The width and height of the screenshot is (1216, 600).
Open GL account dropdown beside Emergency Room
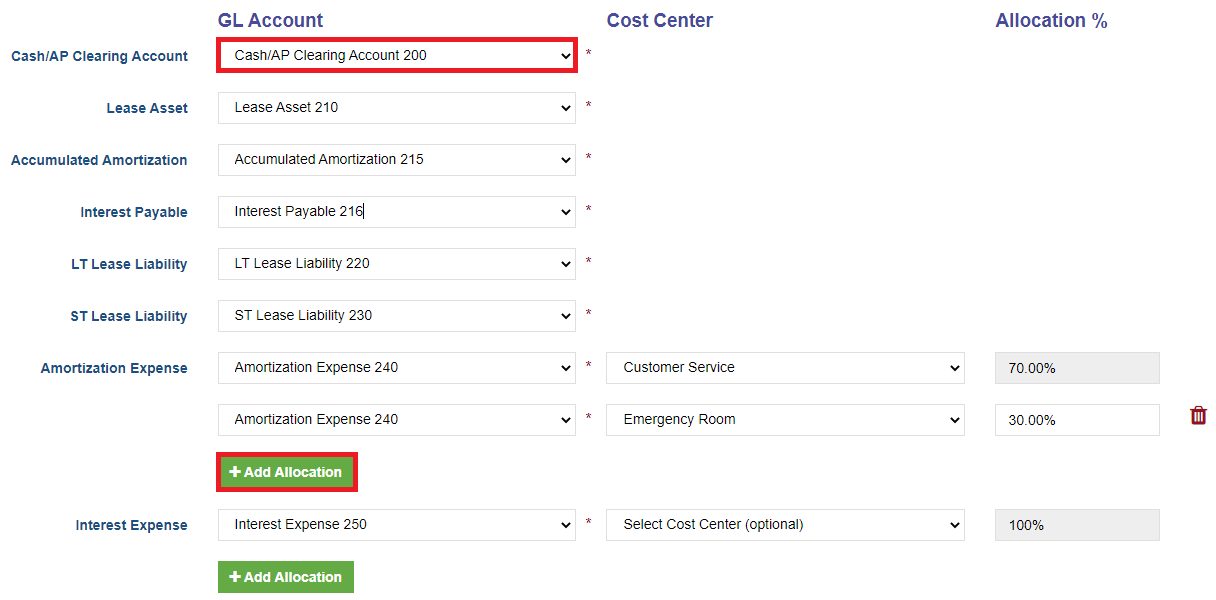pos(397,420)
